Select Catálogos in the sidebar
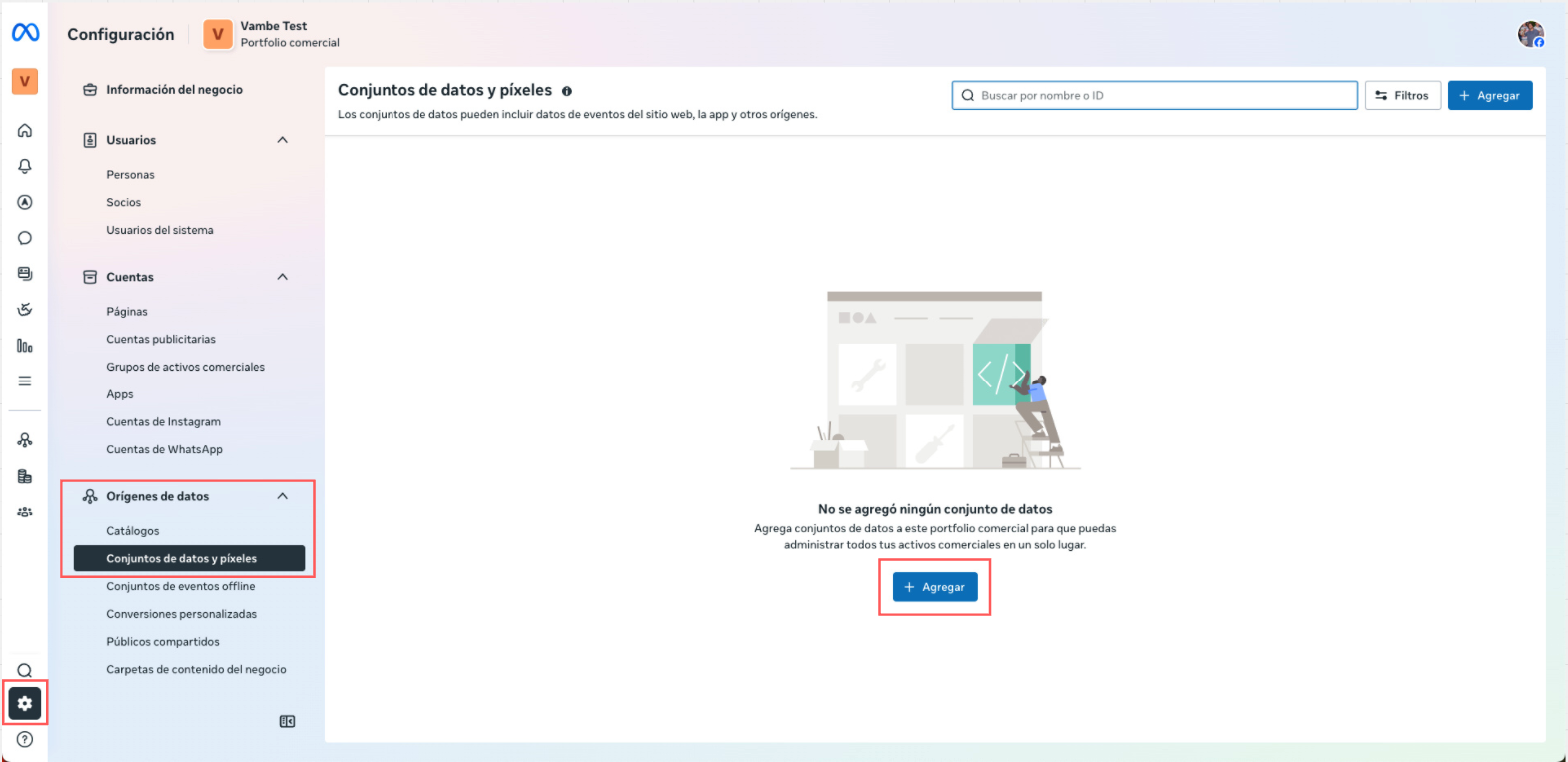This screenshot has height=762, width=1568. [133, 531]
